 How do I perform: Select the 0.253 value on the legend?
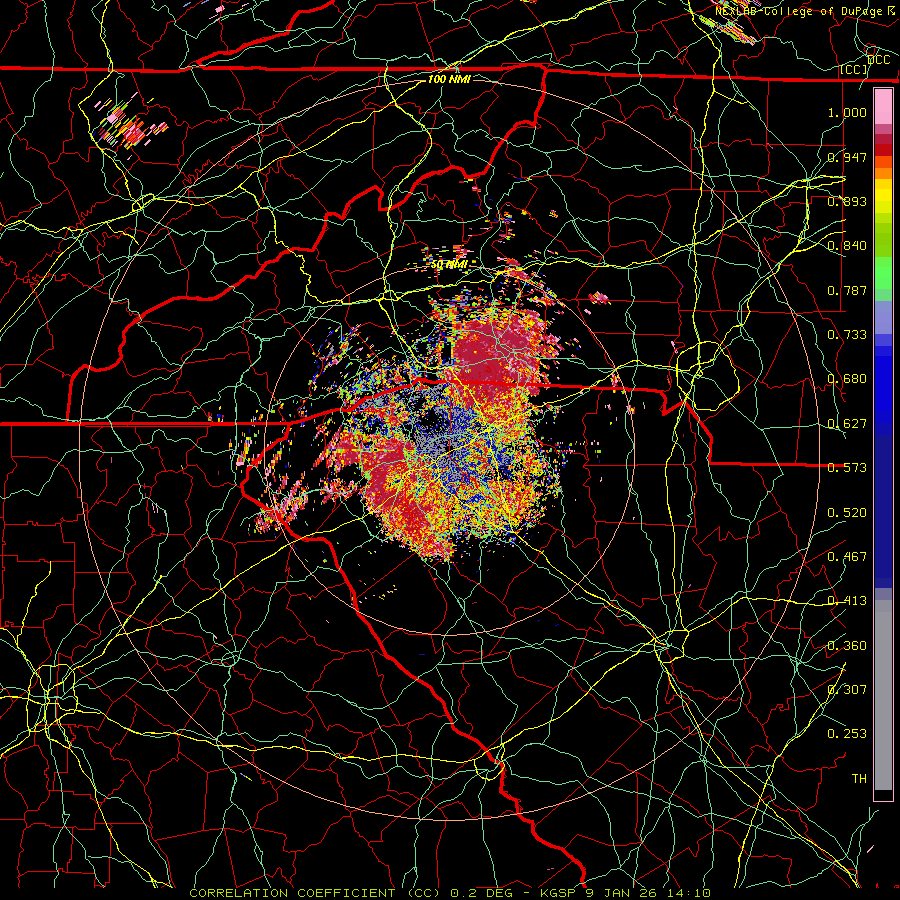coord(847,734)
